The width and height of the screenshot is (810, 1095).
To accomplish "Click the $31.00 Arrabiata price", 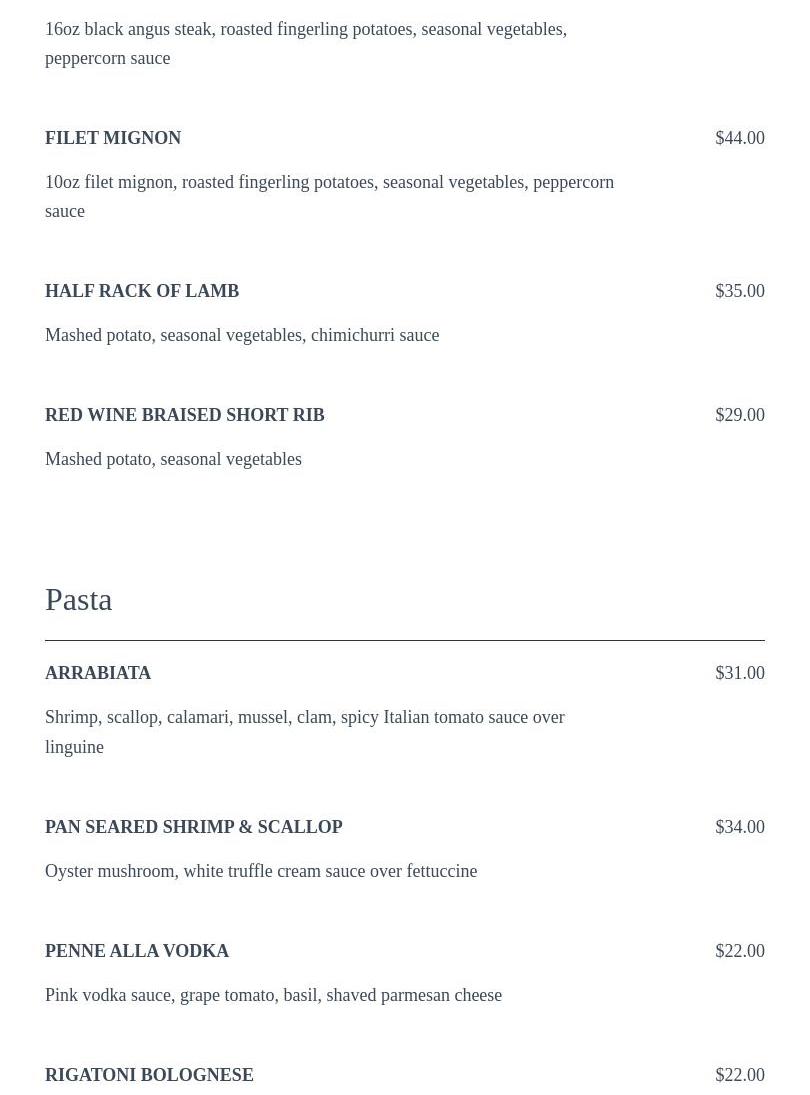I will 739,673.
